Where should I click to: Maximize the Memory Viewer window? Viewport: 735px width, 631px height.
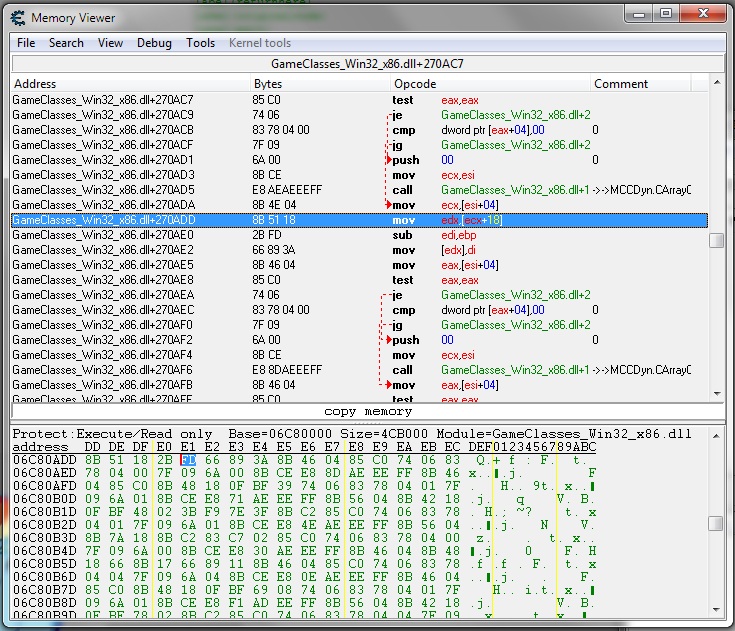[666, 15]
